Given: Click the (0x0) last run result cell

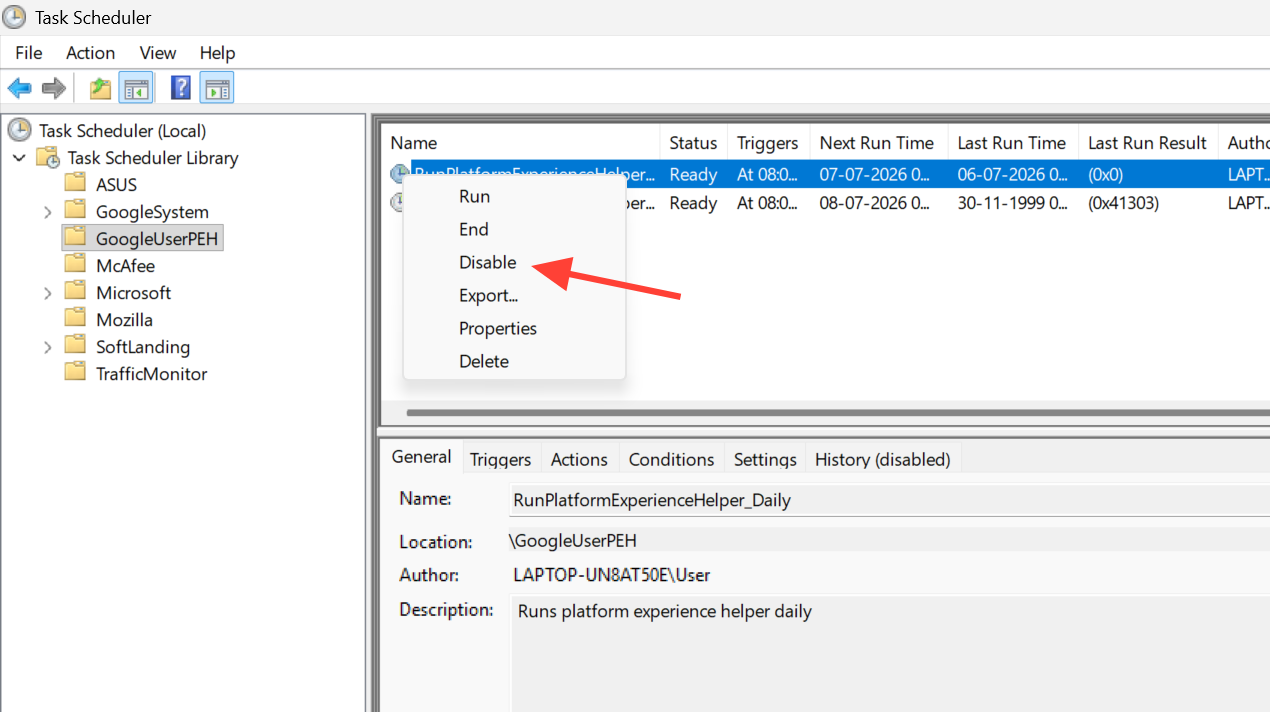Looking at the screenshot, I should pos(1105,174).
